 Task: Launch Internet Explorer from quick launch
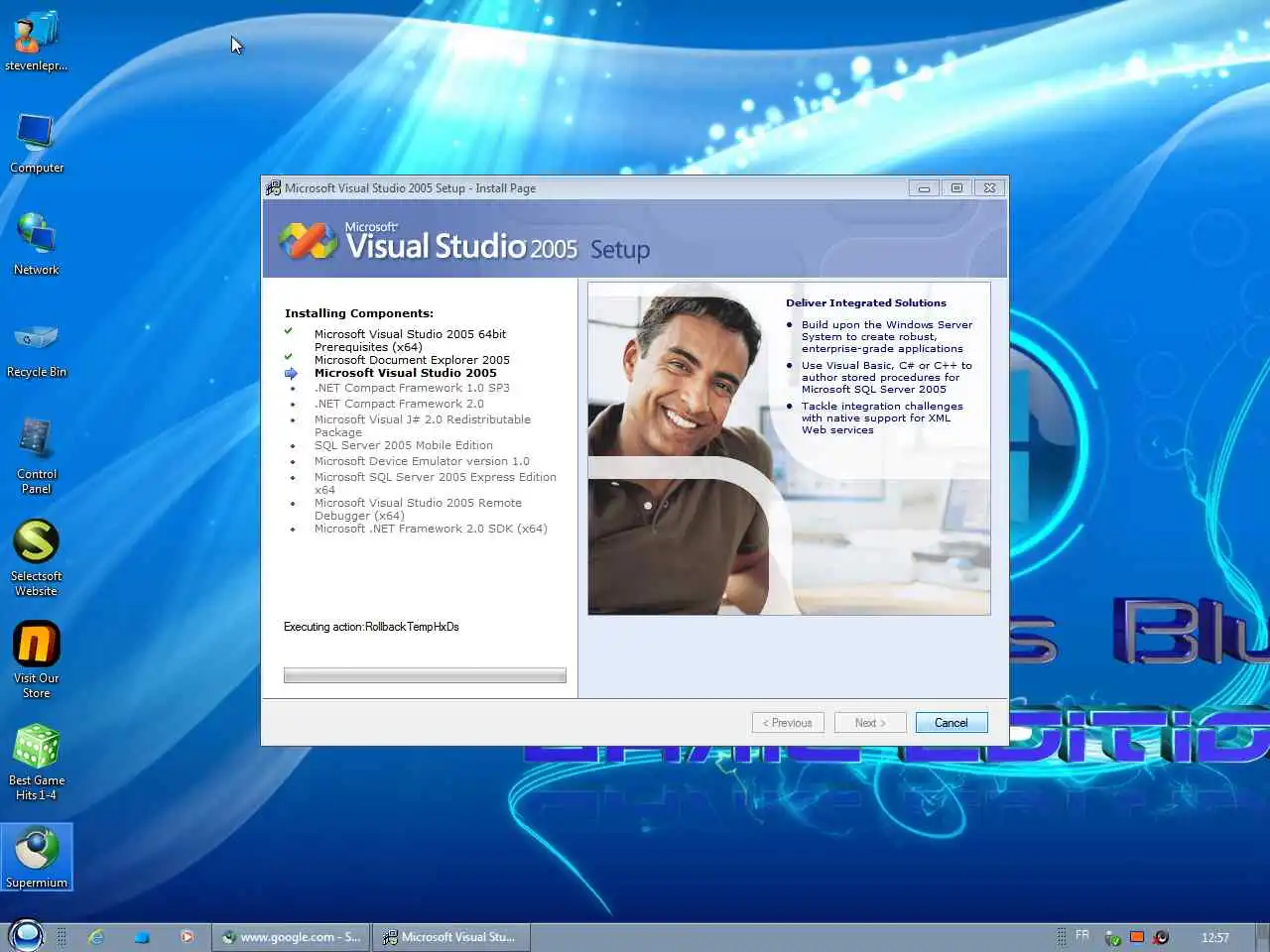[x=96, y=936]
